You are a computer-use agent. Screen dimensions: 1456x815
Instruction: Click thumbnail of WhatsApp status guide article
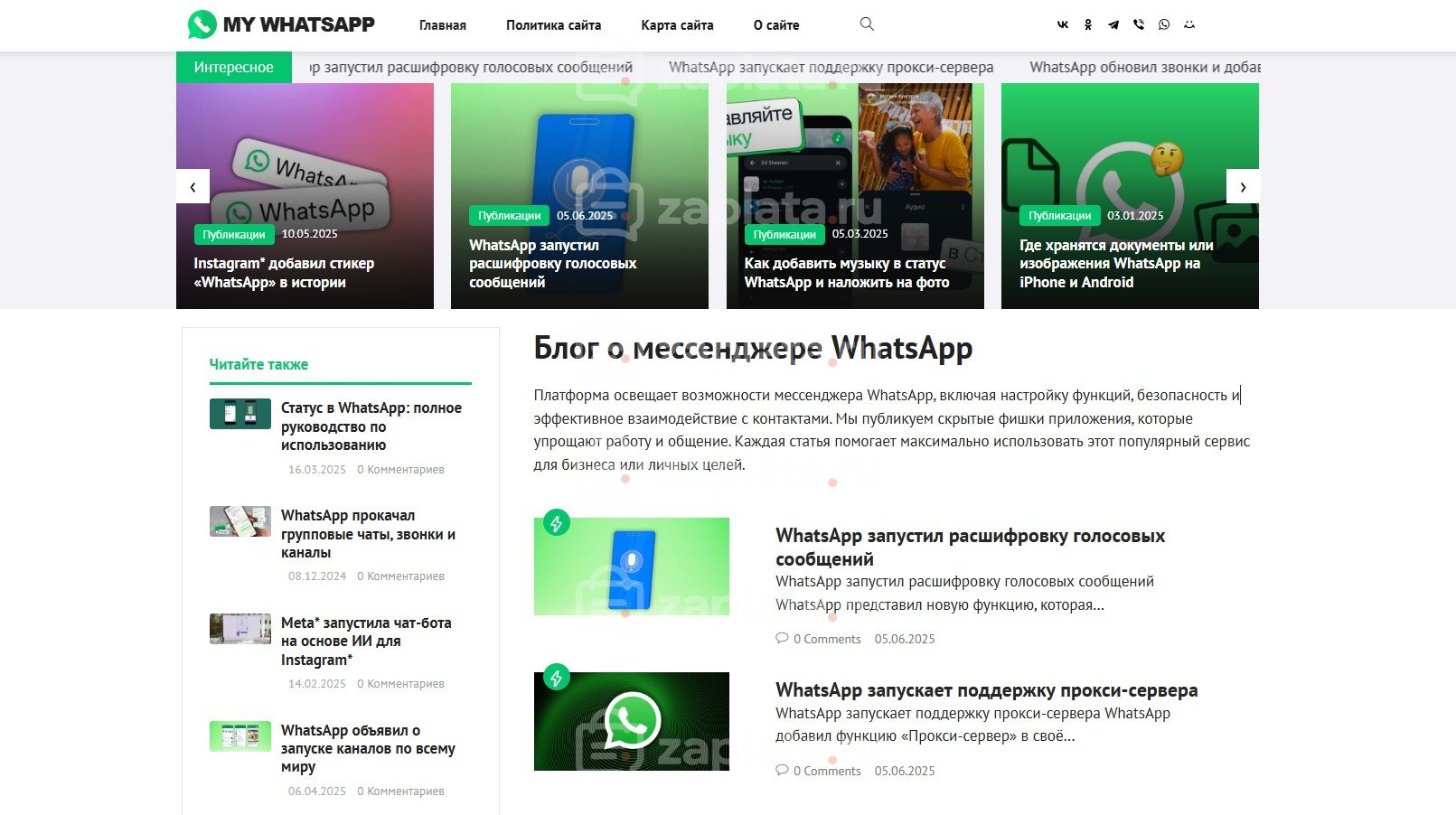pyautogui.click(x=240, y=414)
